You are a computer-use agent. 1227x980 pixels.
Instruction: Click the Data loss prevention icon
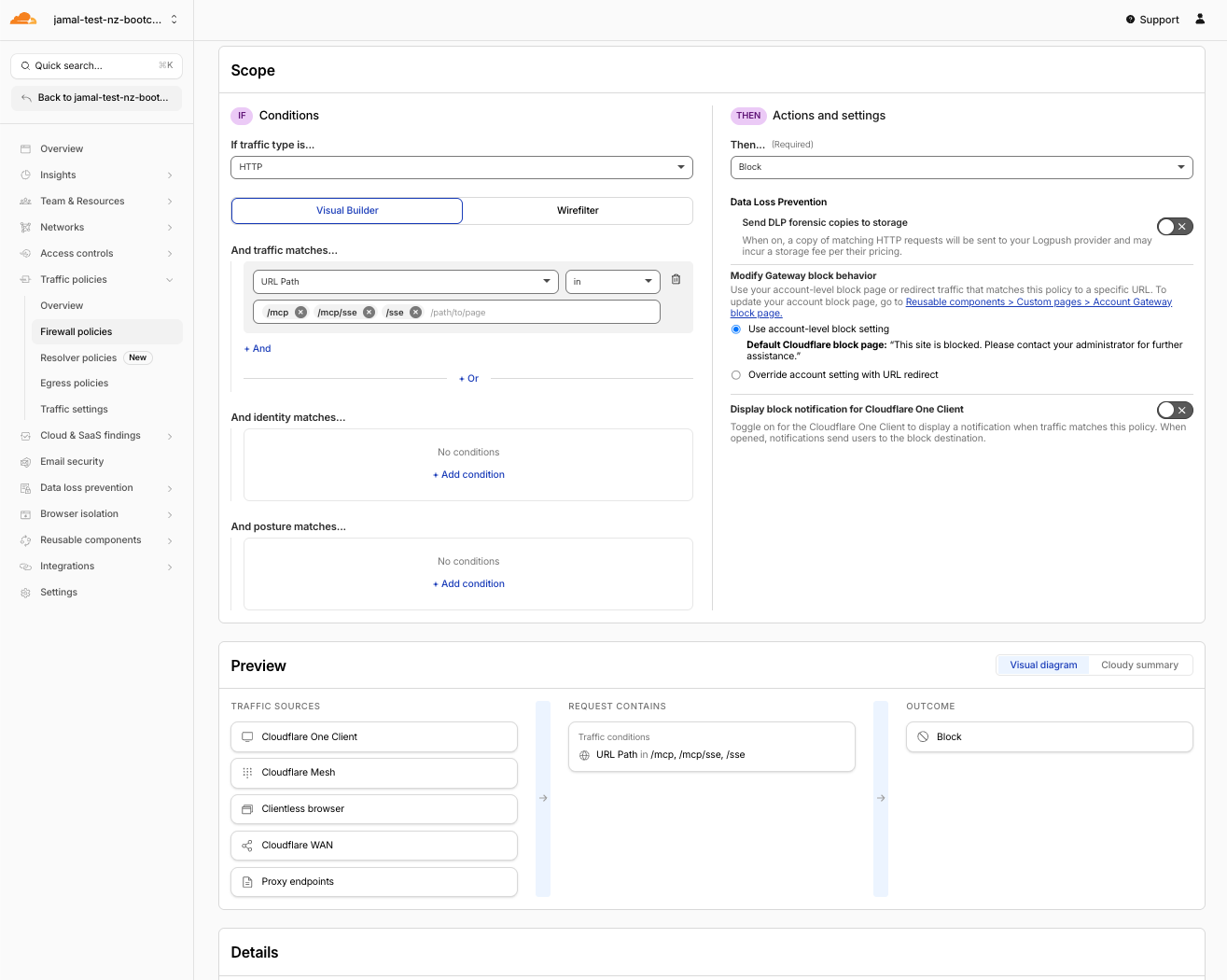click(x=25, y=488)
